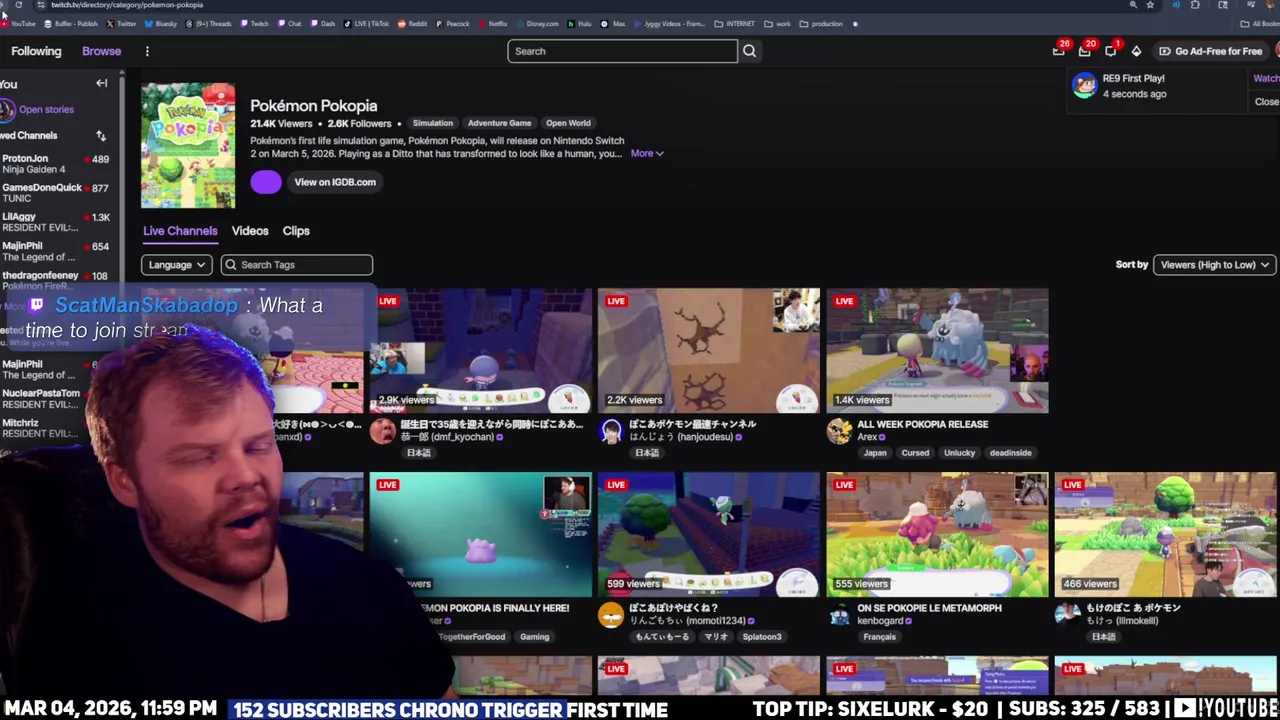Screen dimensions: 1280x720
Task: Open the Language filter dropdown
Action: (176, 265)
